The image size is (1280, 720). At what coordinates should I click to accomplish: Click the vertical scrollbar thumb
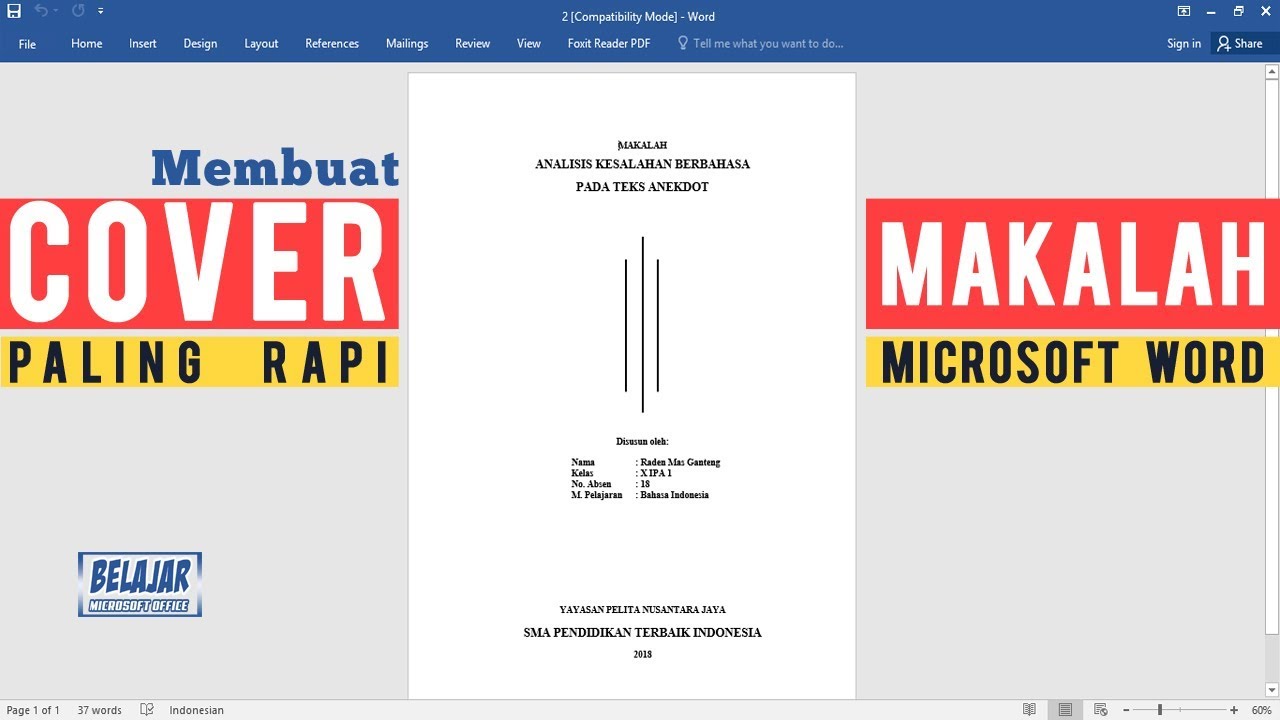[1272, 356]
